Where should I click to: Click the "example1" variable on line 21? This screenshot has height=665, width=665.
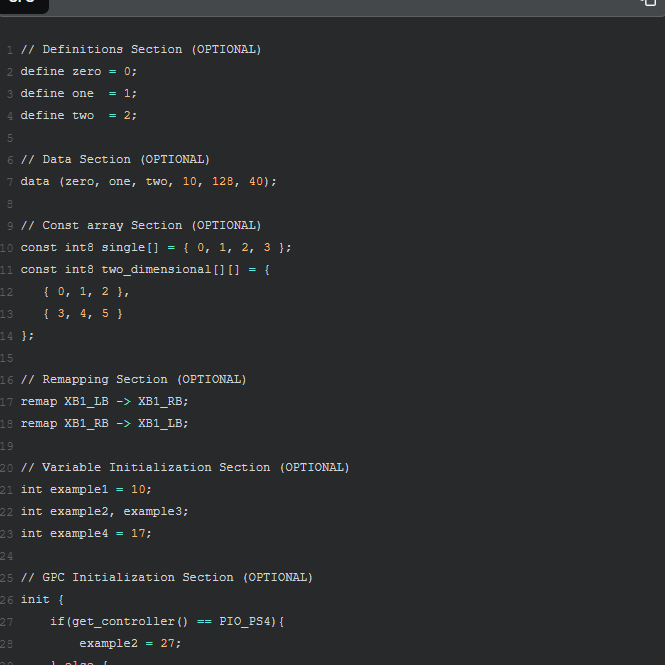78,489
